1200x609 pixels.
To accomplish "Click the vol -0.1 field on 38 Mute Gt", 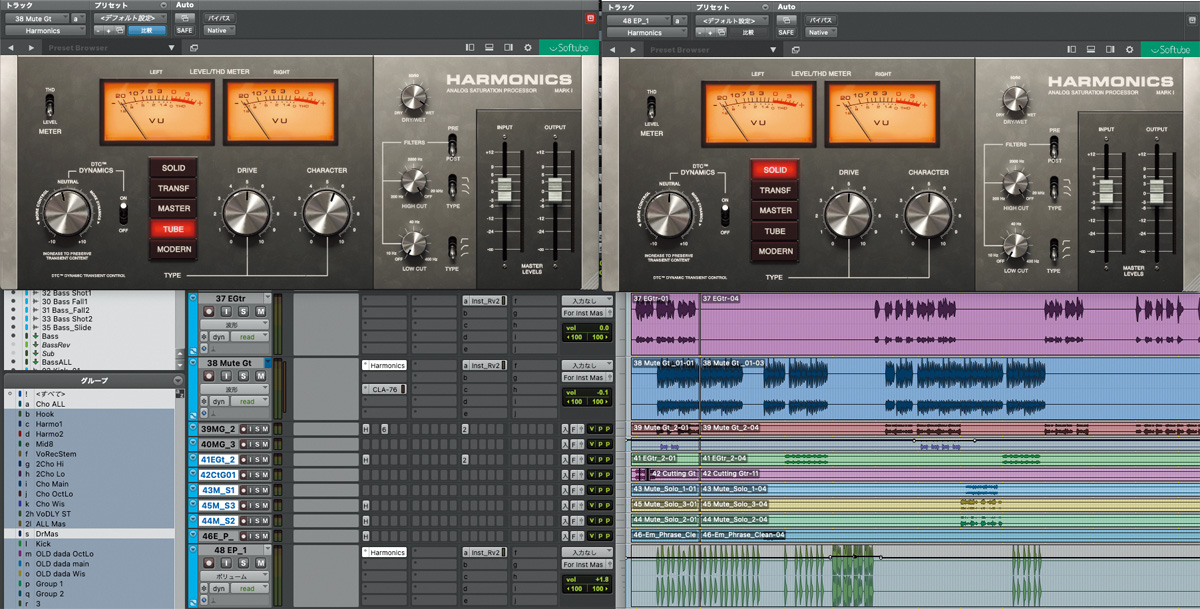I will pyautogui.click(x=587, y=392).
